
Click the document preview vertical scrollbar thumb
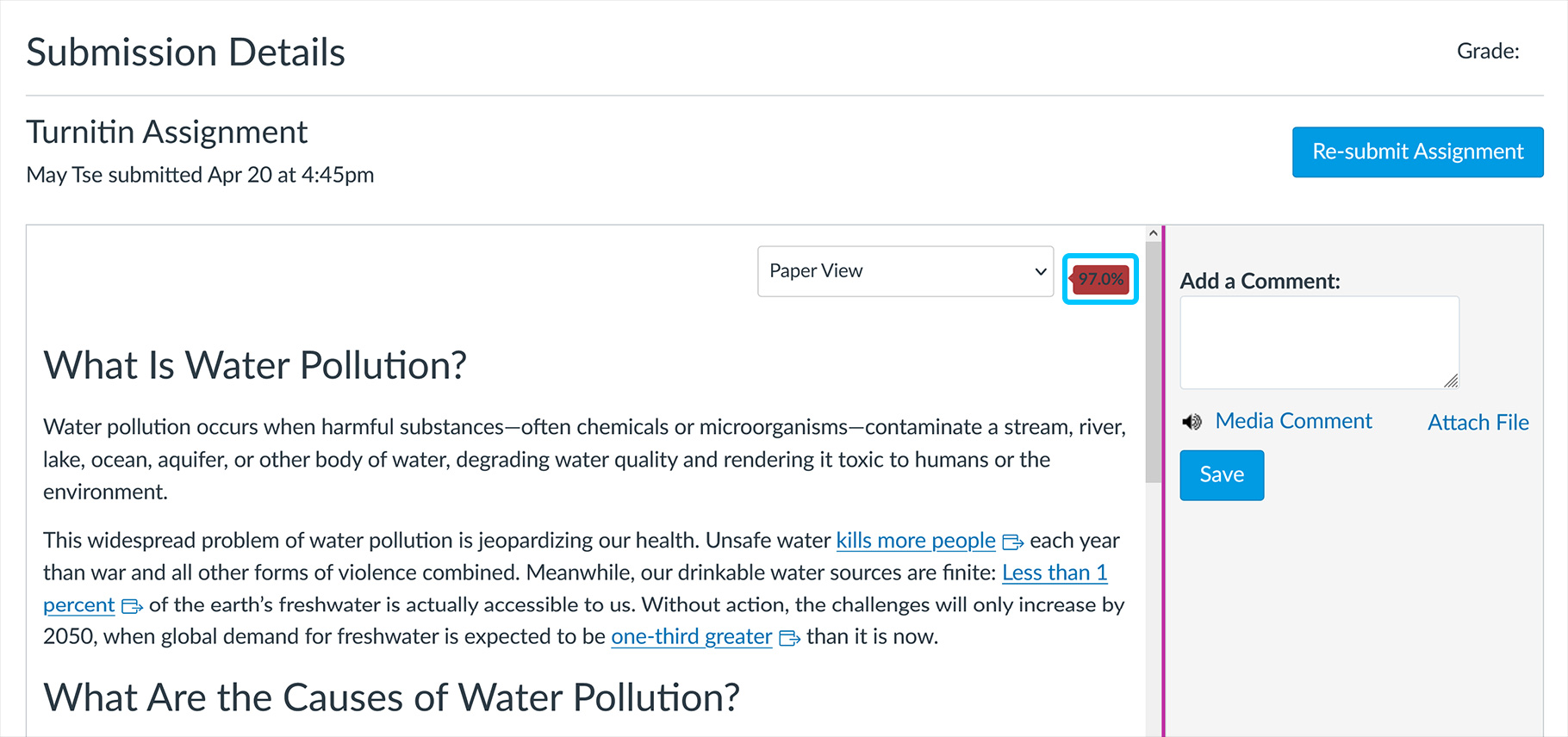click(x=1154, y=362)
